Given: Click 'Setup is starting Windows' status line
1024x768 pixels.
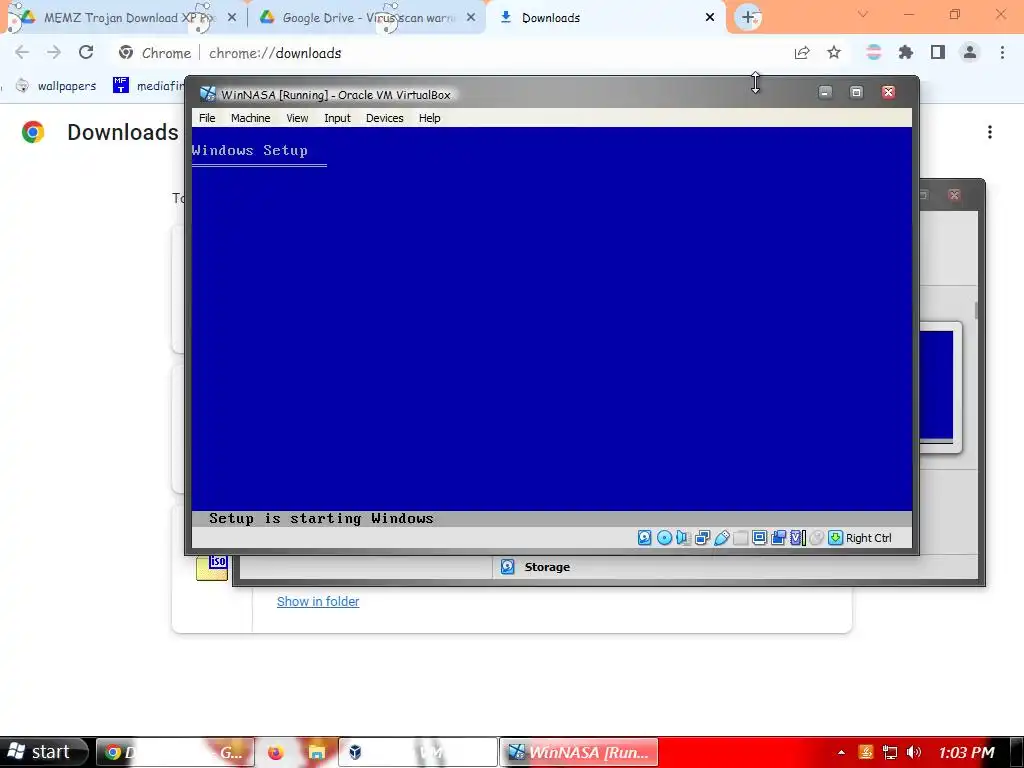Looking at the screenshot, I should (x=321, y=519).
